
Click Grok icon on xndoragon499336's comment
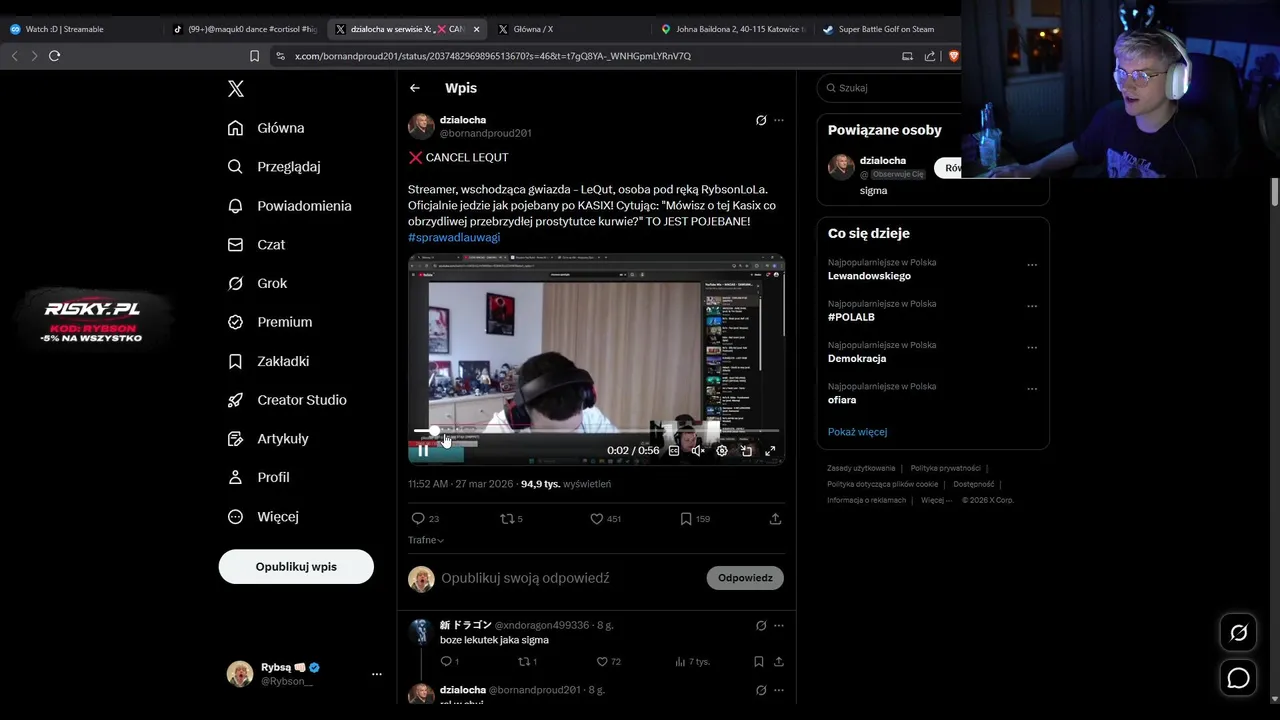(x=761, y=626)
